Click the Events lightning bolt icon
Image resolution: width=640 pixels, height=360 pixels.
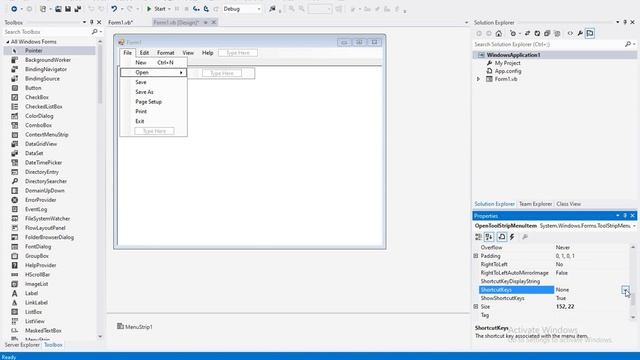[512, 237]
